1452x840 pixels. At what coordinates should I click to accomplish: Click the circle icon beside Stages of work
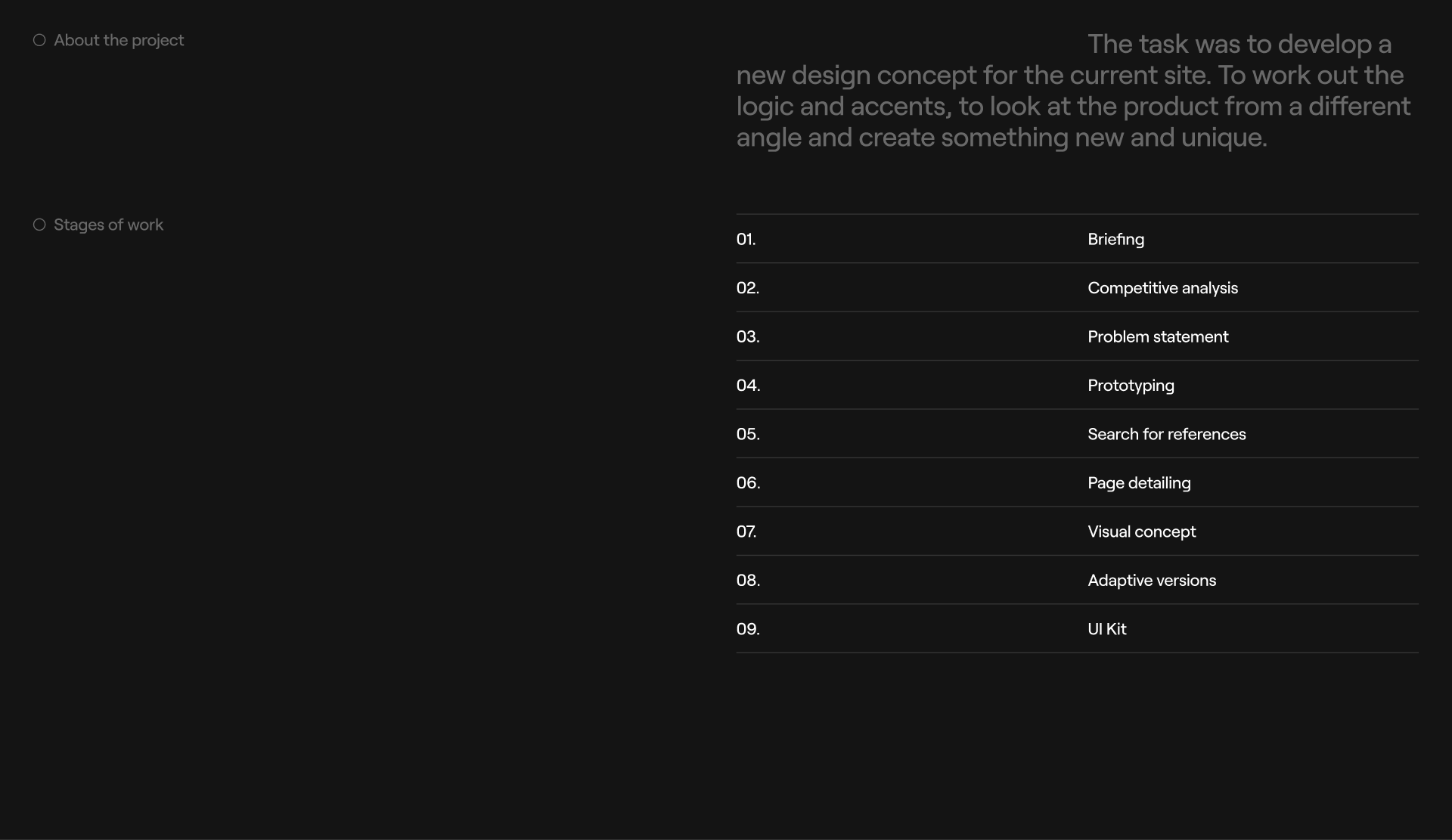point(39,225)
